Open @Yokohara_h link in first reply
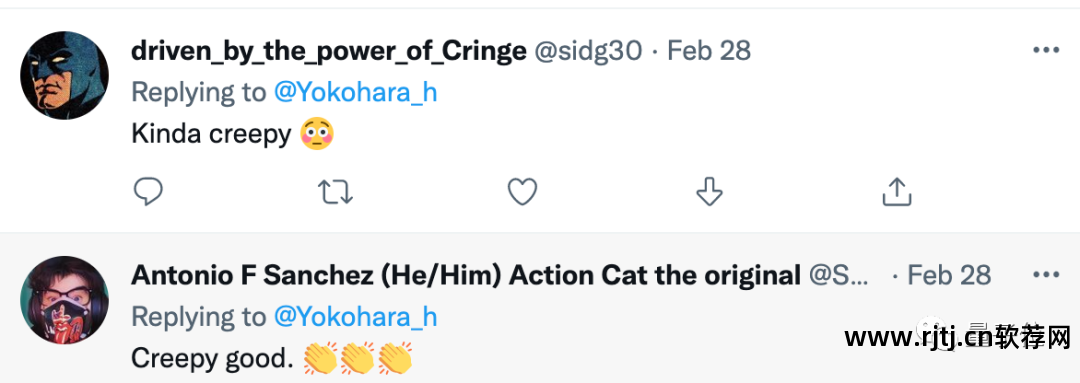Image resolution: width=1080 pixels, height=383 pixels. 355,92
